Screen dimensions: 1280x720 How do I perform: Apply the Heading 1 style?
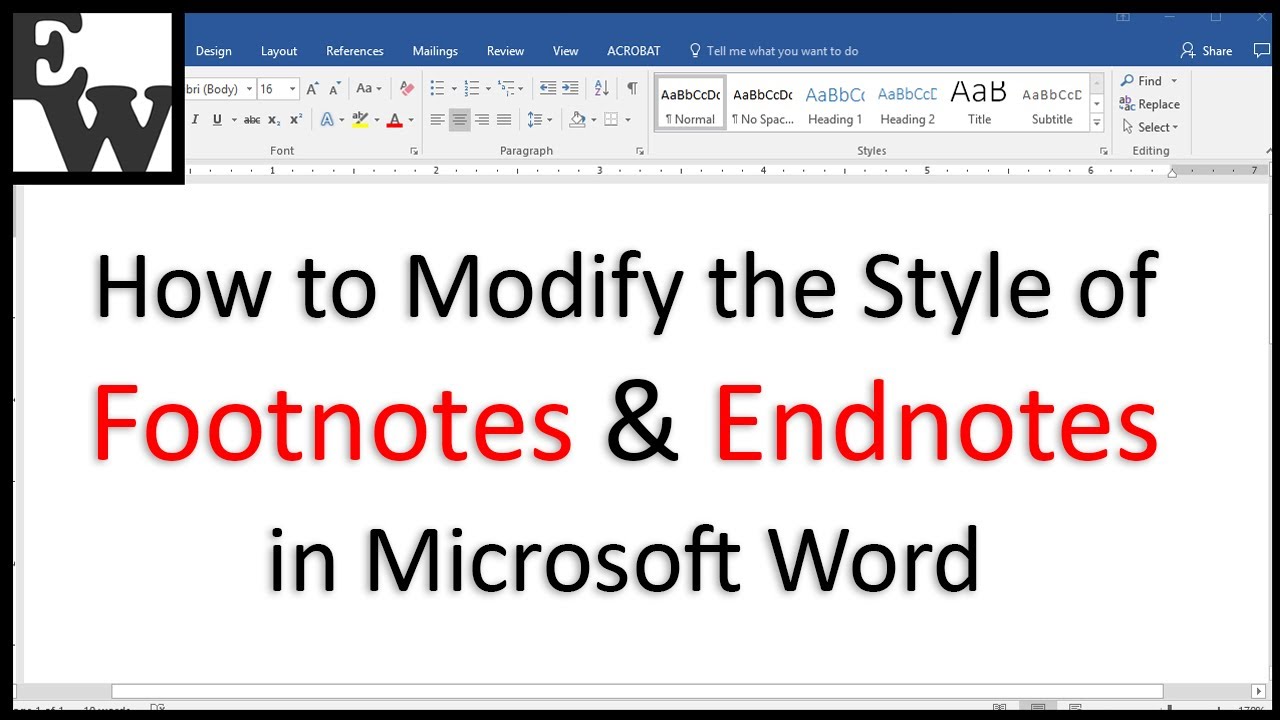(x=835, y=104)
